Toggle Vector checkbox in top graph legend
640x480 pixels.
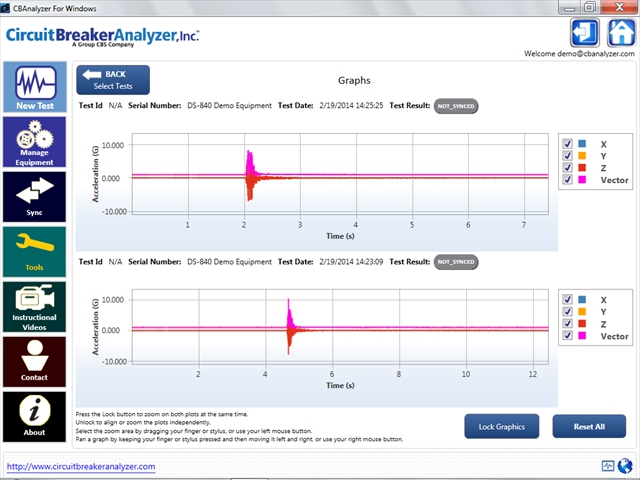click(567, 179)
